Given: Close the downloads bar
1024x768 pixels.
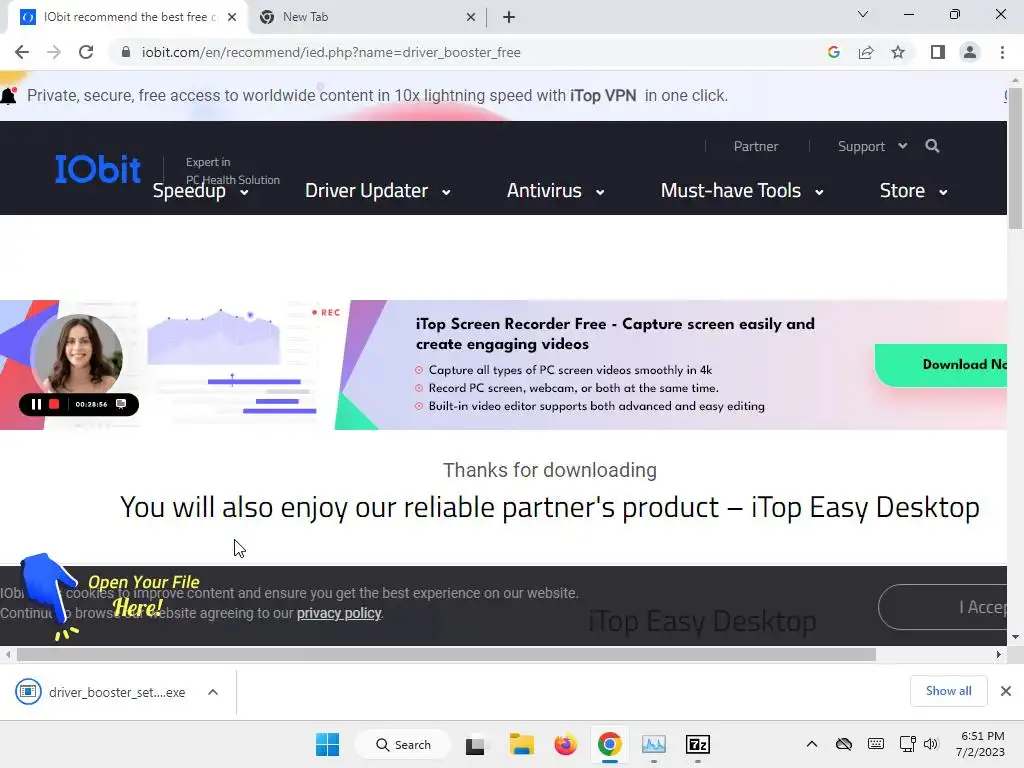Looking at the screenshot, I should 1006,691.
